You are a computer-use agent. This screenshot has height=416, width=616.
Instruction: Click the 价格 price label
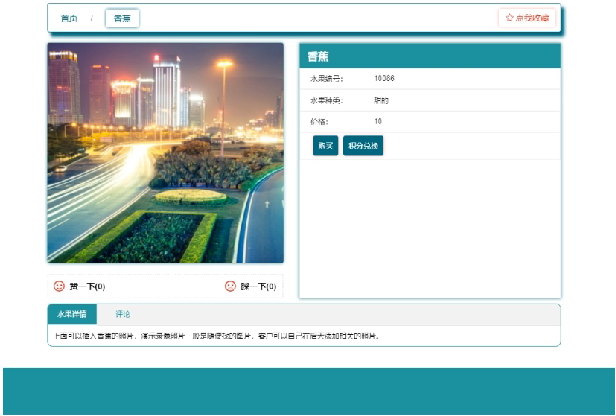319,121
